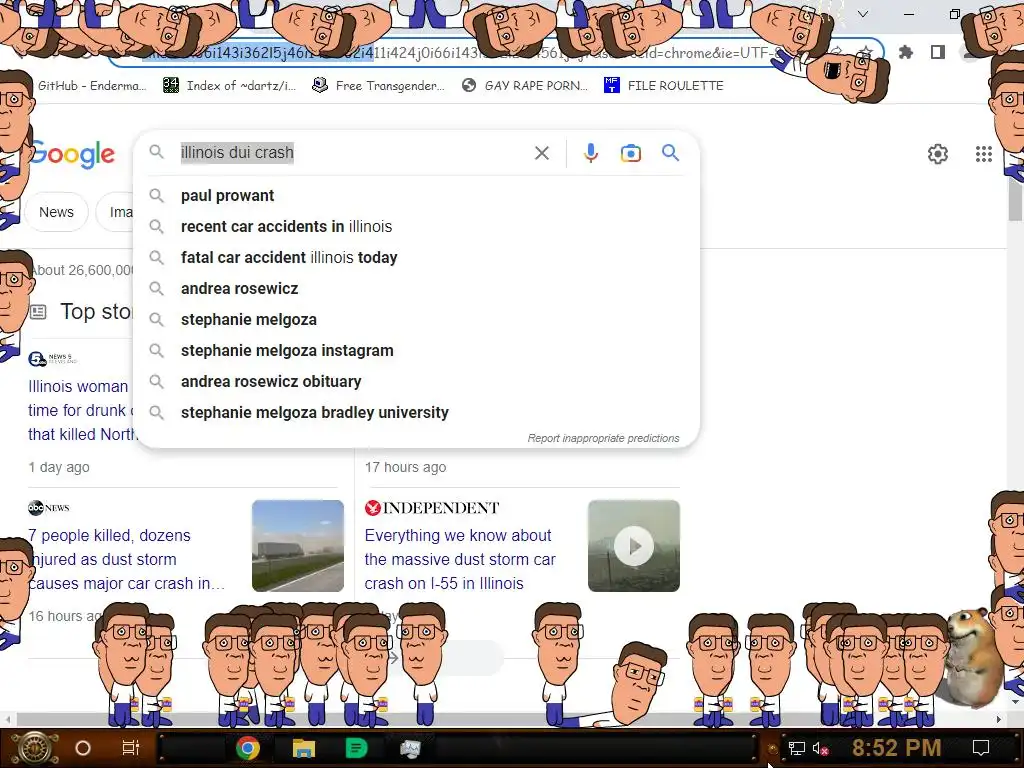Open network status tray icon
Screen dimensions: 1024x768
797,748
